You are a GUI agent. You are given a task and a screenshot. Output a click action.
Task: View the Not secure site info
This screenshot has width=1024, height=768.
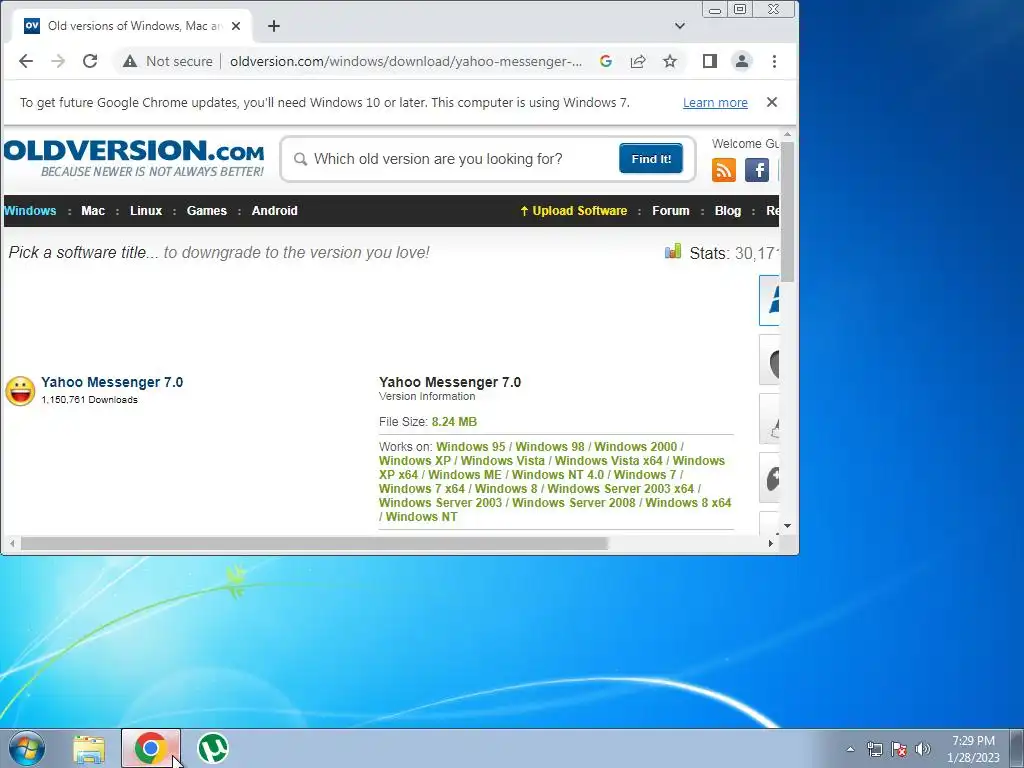pos(168,61)
